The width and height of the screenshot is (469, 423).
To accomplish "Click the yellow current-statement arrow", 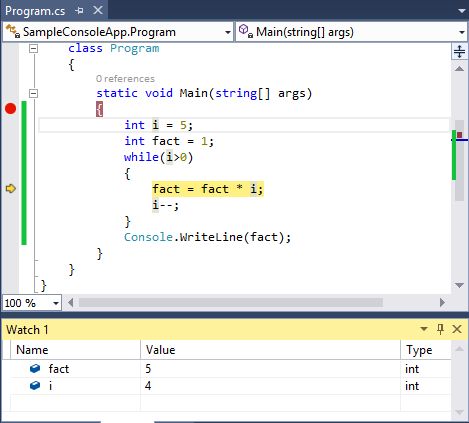I will pyautogui.click(x=11, y=189).
